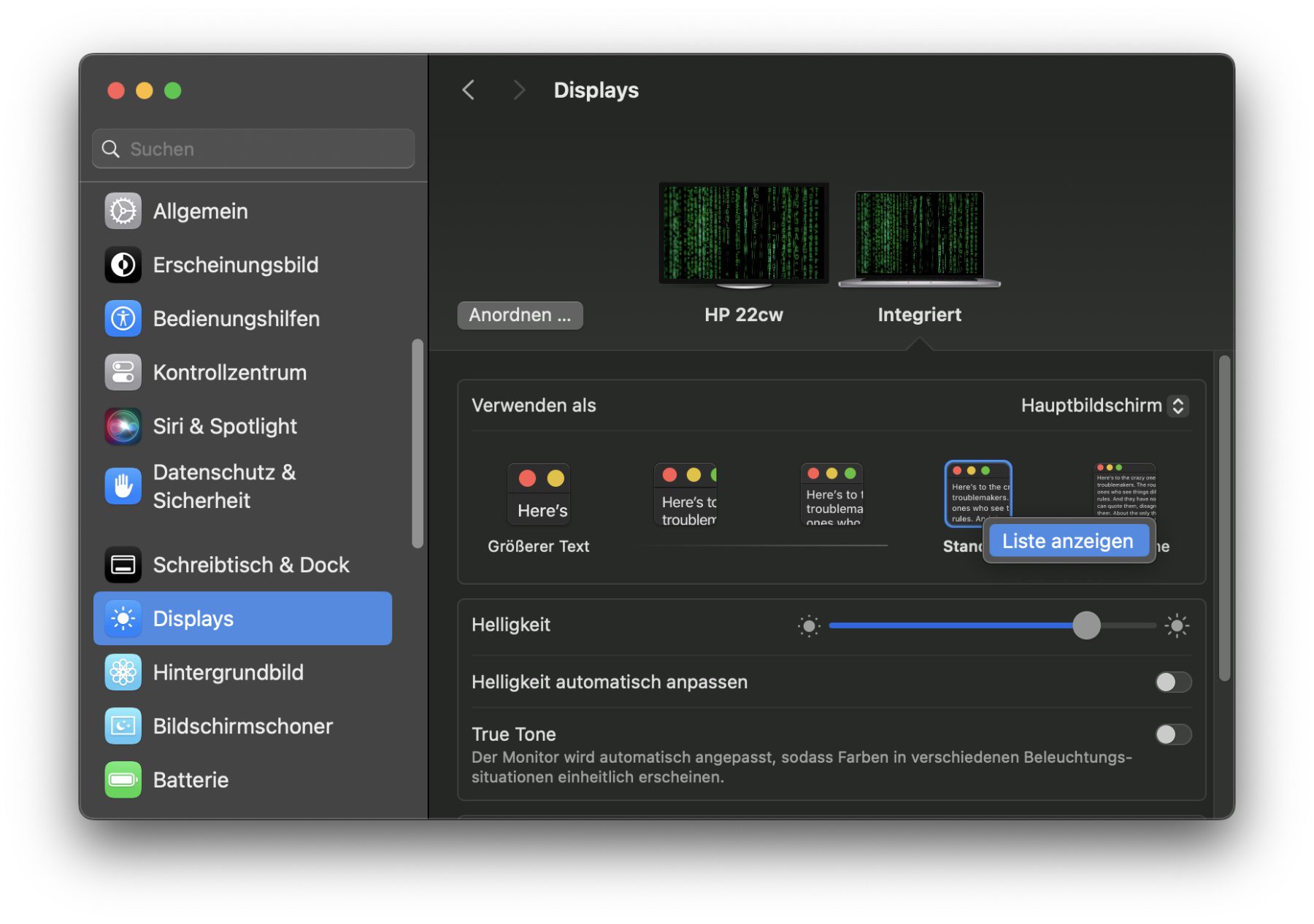Open Erscheinungsbild via its sidebar icon
Image resolution: width=1314 pixels, height=924 pixels.
[123, 265]
